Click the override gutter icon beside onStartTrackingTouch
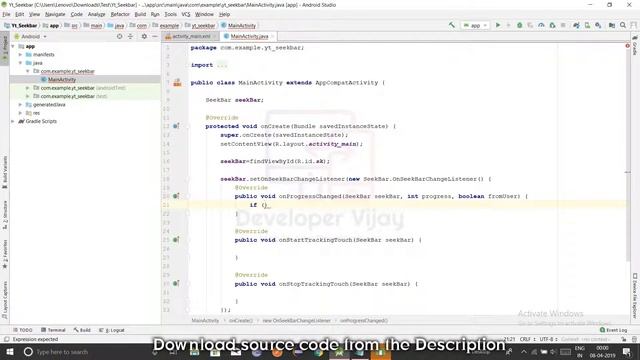Viewport: 640px width, 360px height. (x=176, y=240)
